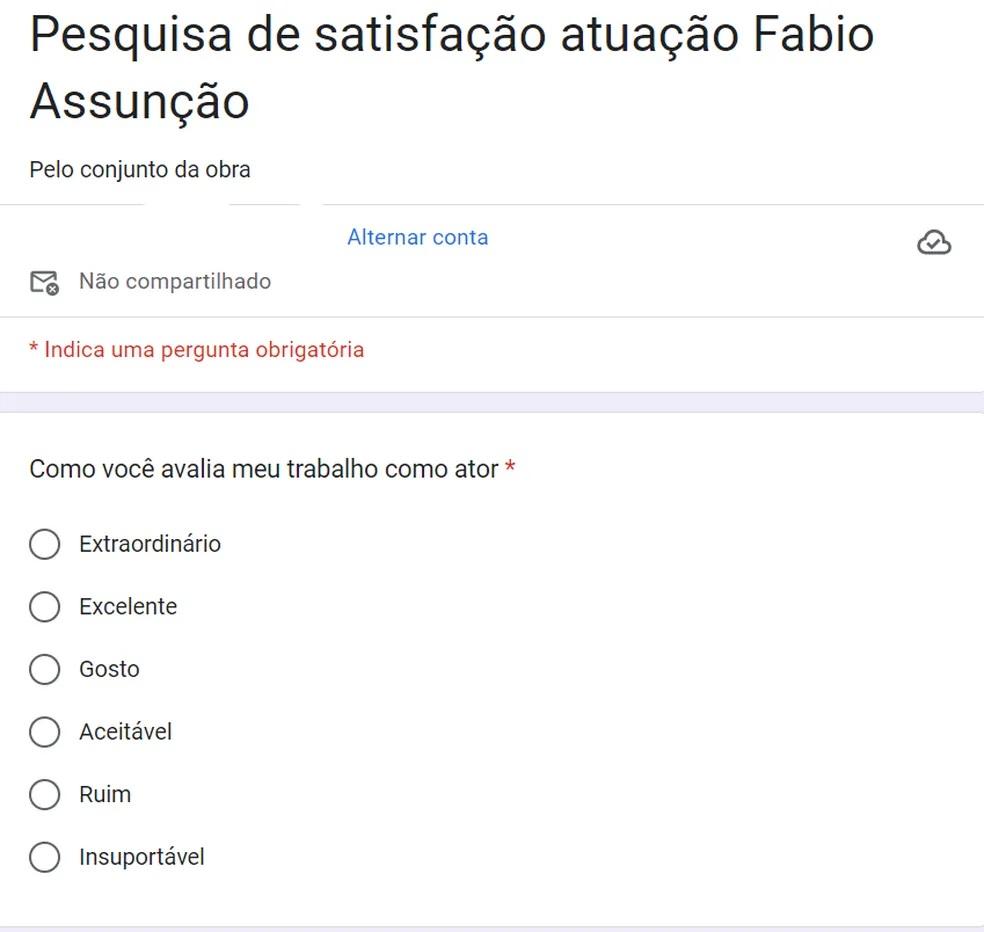Click the Gosto option label text
This screenshot has height=932, width=984.
[109, 669]
